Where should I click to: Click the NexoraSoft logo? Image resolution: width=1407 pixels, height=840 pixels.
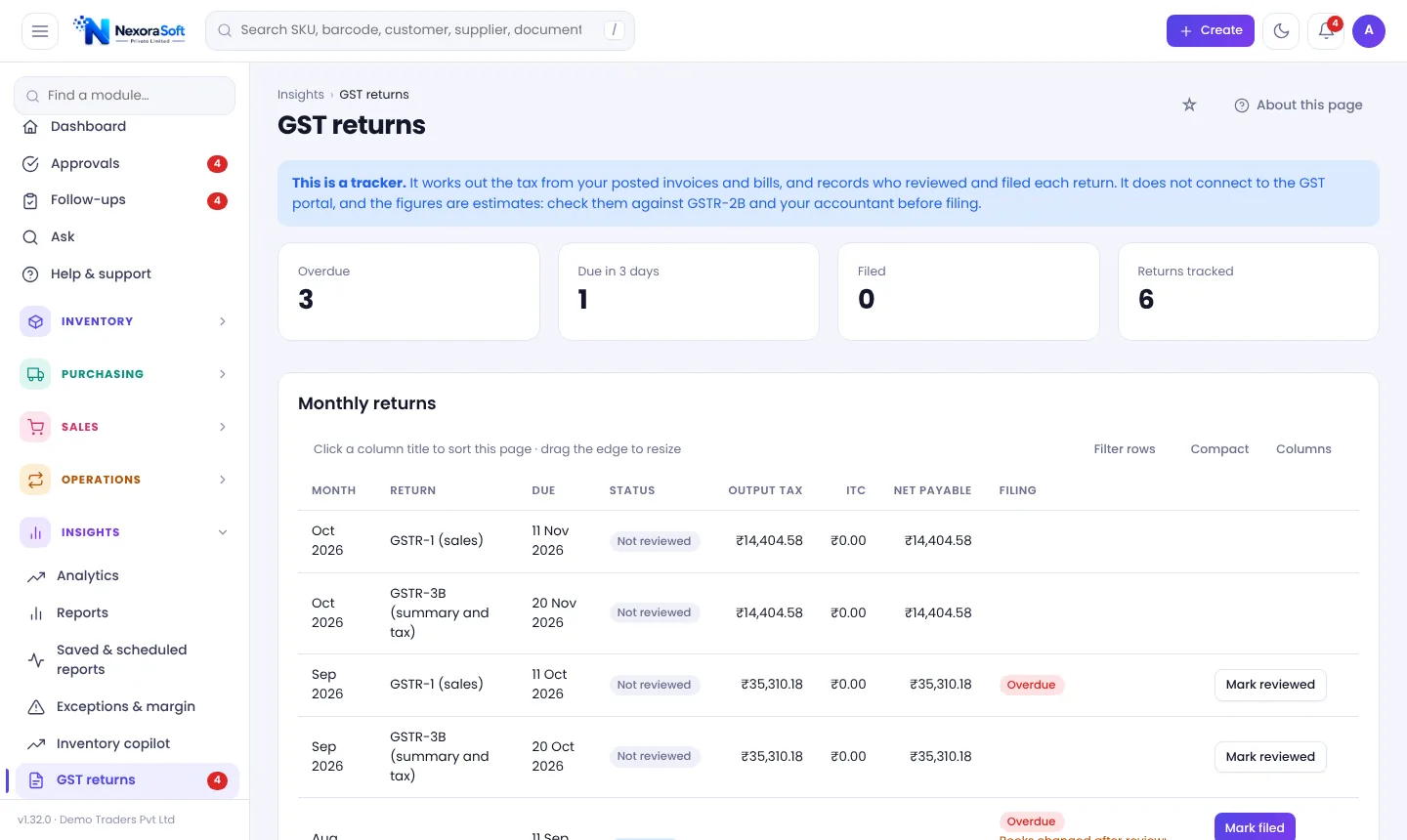(129, 31)
